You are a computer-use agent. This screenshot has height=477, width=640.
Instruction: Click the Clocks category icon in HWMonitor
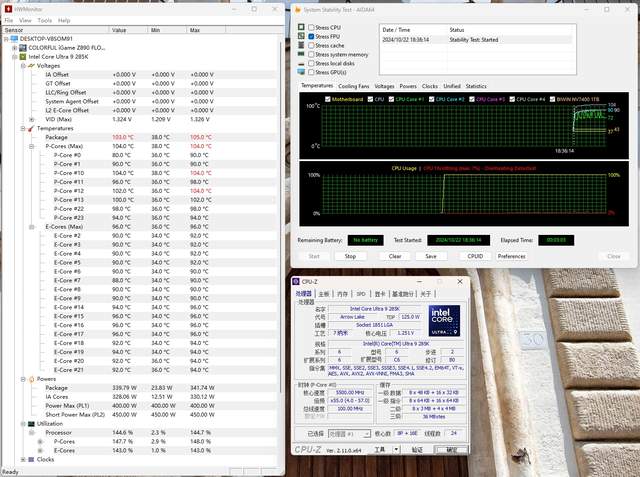pos(31,459)
